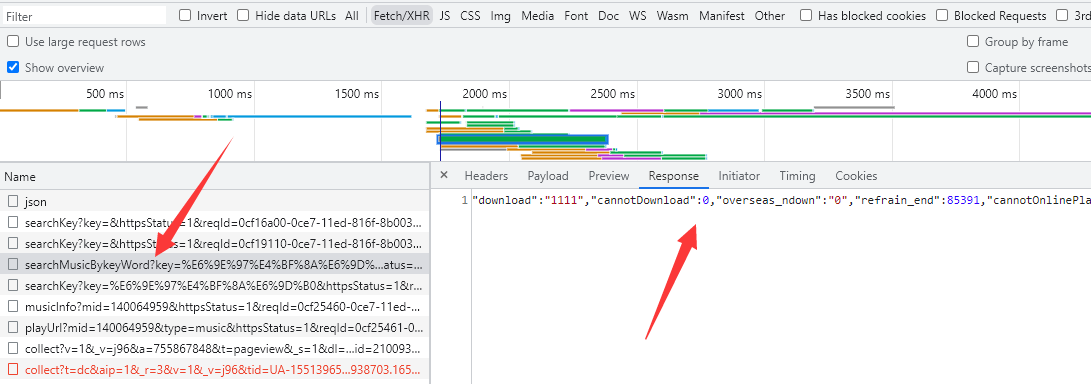This screenshot has width=1091, height=384.
Task: Filter requests by Img
Action: click(500, 15)
